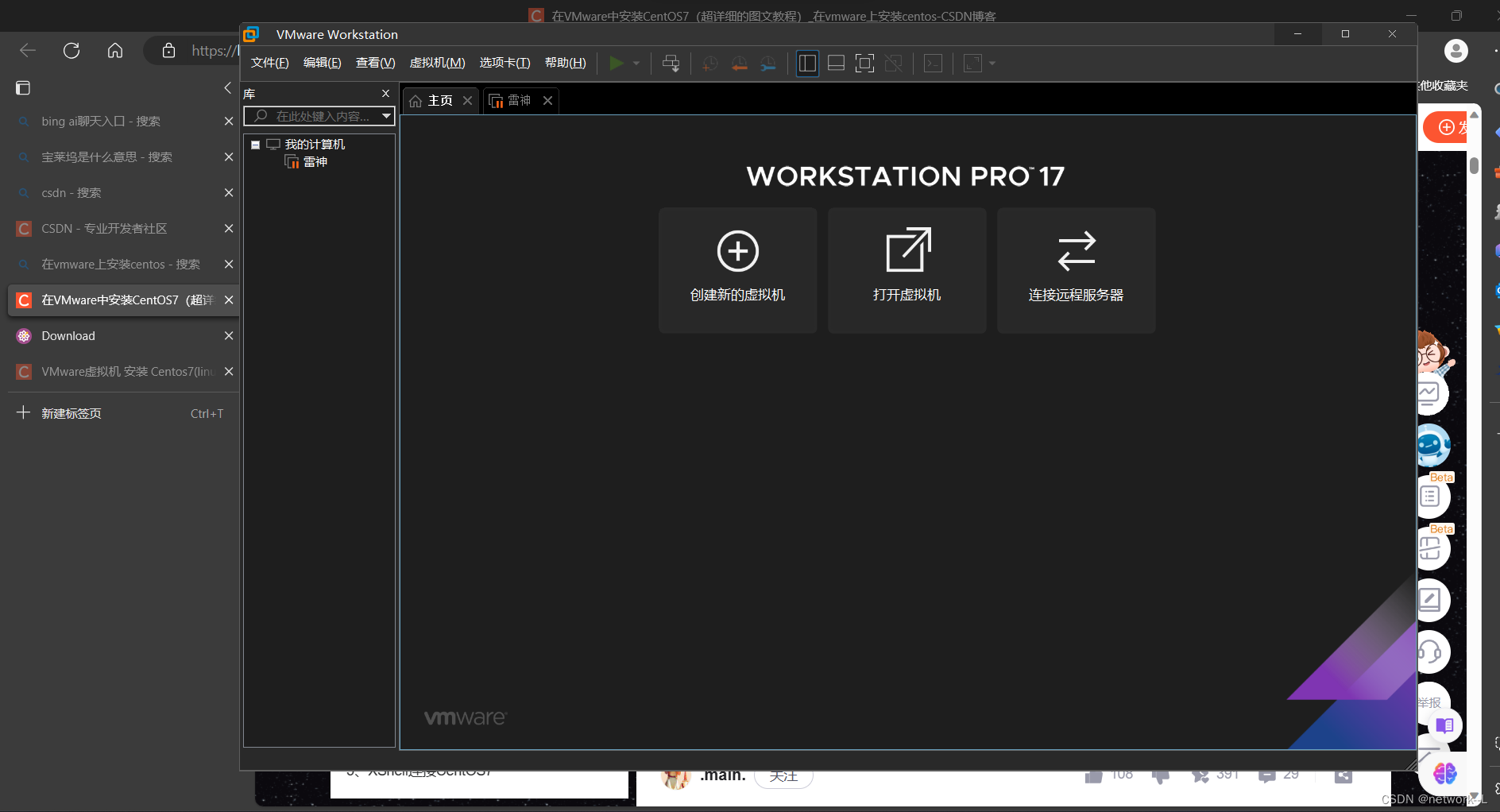Click the browser tab actions icon
The width and height of the screenshot is (1500, 812).
pos(23,88)
